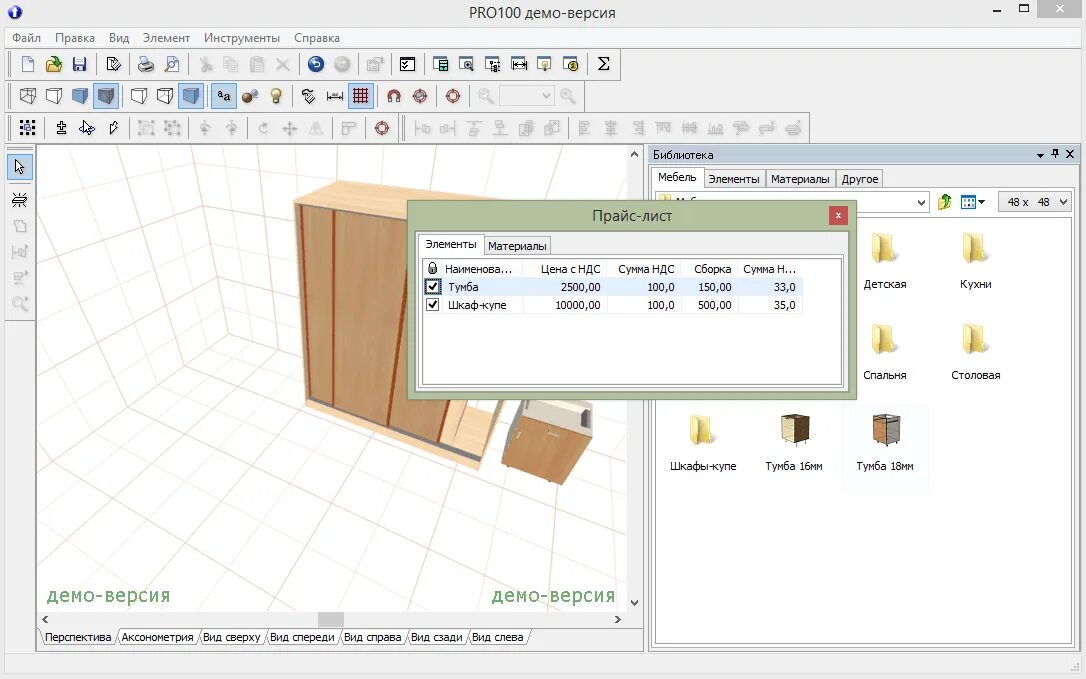Viewport: 1086px width, 679px height.
Task: Select the Элементы tab in price list
Action: point(451,244)
